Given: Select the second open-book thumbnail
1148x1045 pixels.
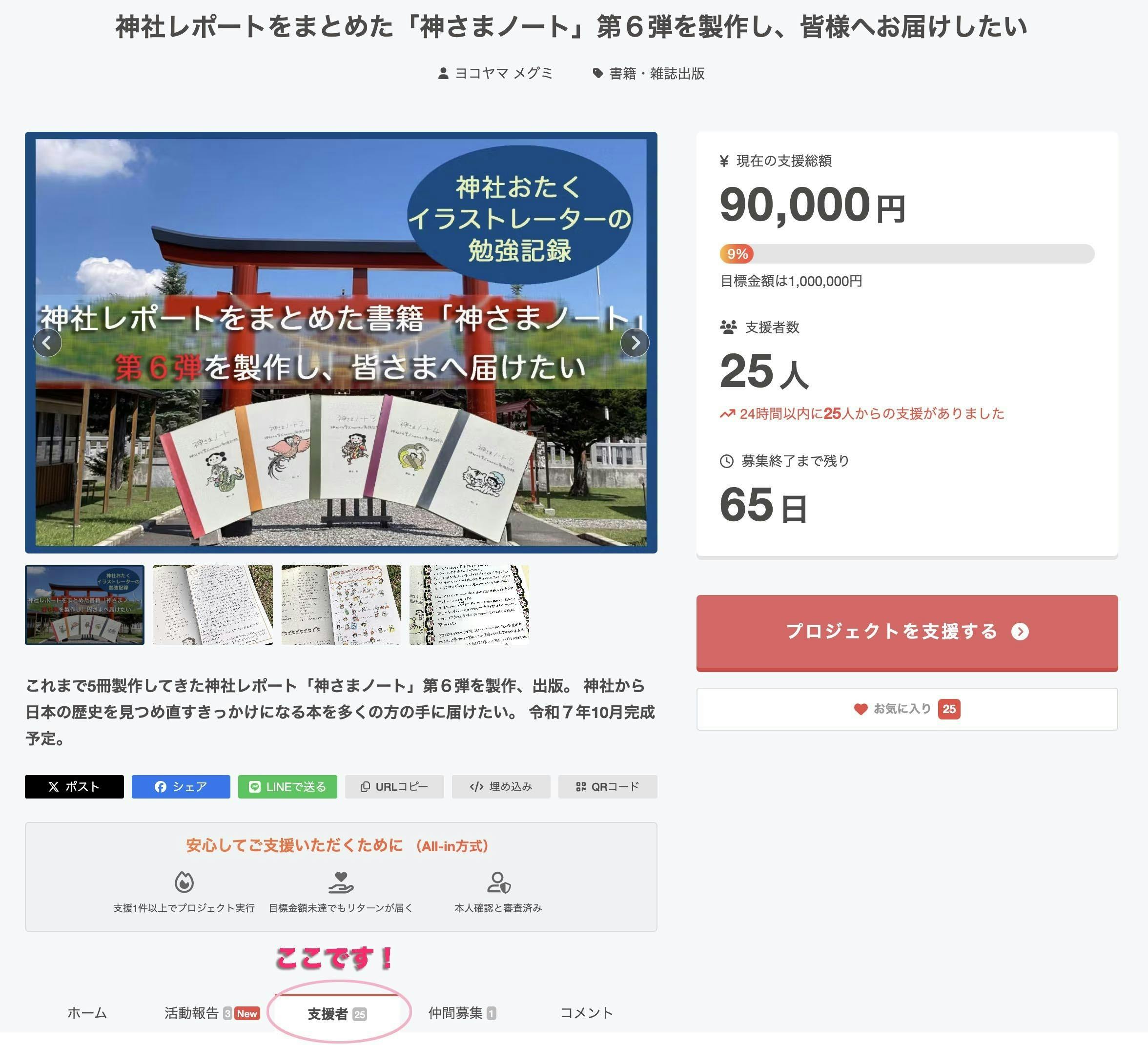Looking at the screenshot, I should (212, 605).
